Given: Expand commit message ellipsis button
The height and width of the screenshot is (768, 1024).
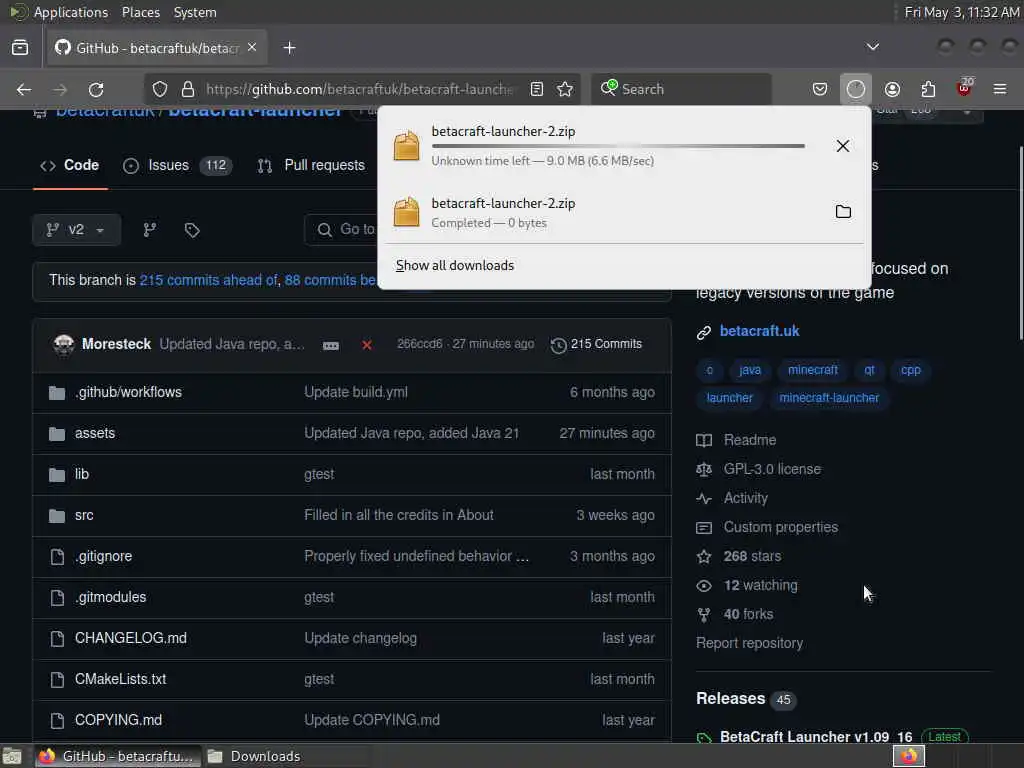Looking at the screenshot, I should [331, 345].
